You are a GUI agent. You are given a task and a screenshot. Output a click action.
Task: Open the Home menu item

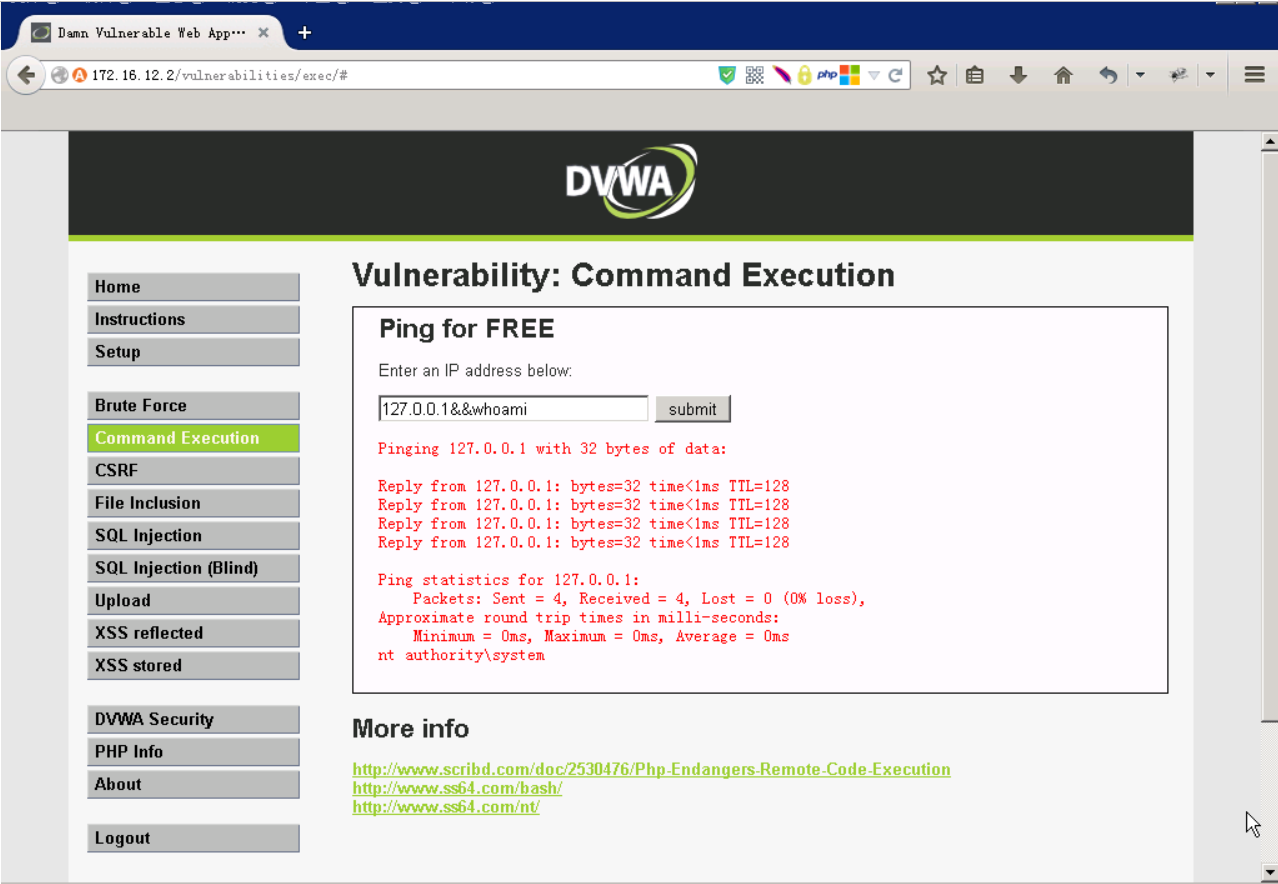tap(193, 287)
